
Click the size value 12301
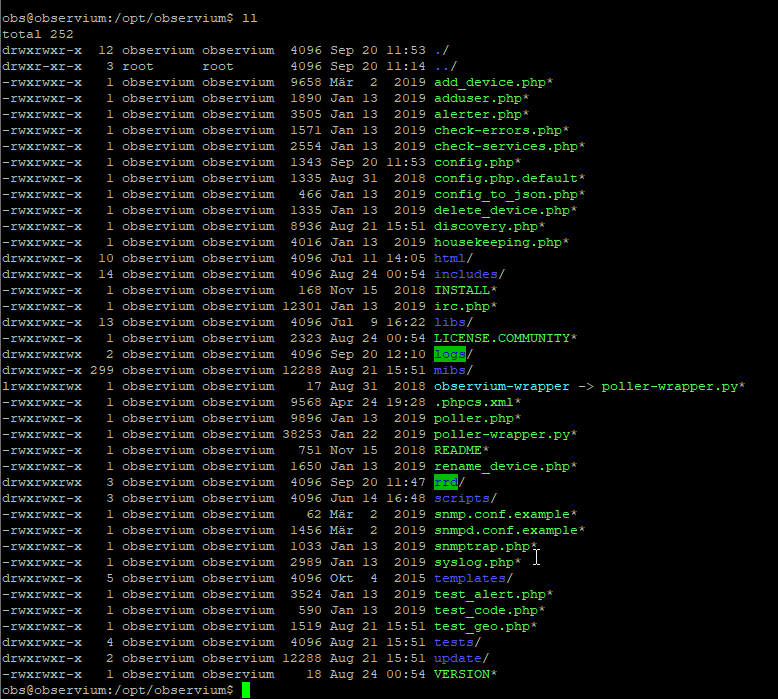click(x=303, y=307)
